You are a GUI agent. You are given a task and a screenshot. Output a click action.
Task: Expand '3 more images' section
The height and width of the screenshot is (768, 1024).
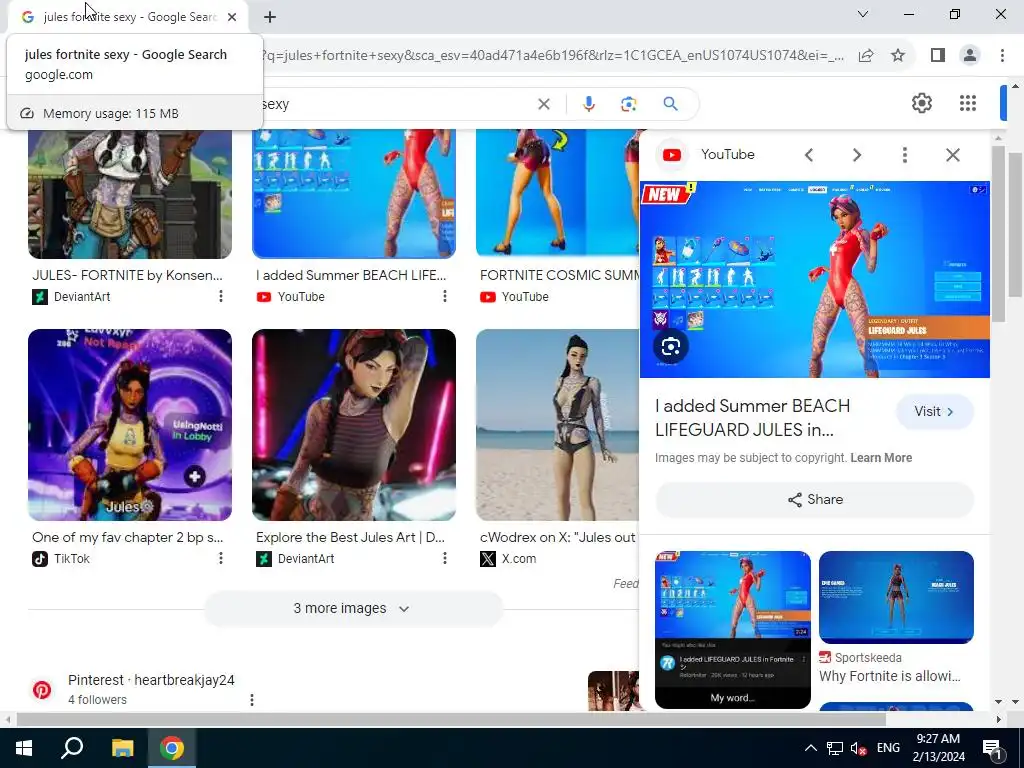tap(353, 609)
